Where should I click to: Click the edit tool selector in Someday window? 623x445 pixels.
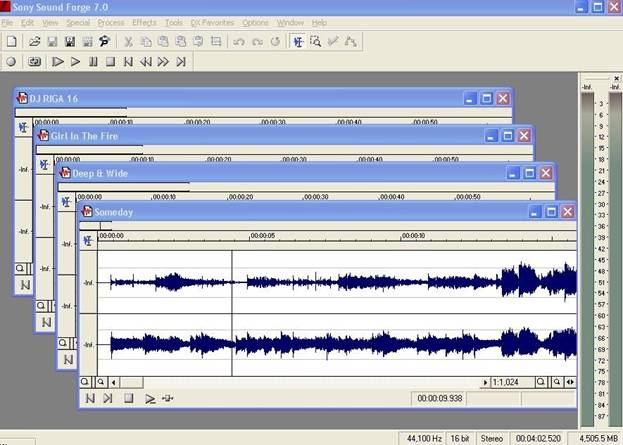(x=88, y=240)
